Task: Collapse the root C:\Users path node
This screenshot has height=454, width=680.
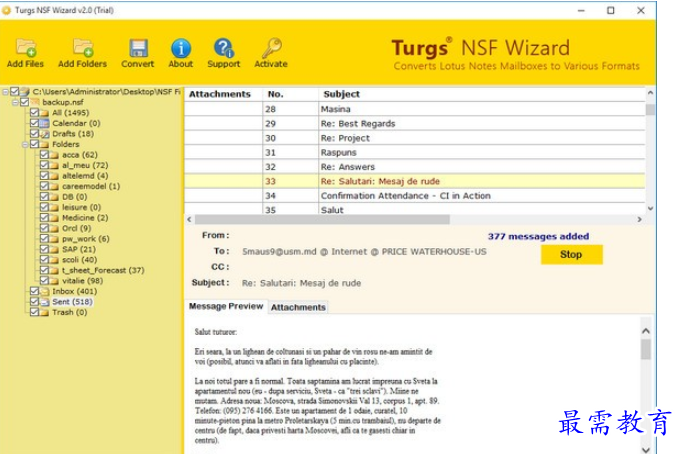Action: coord(6,91)
